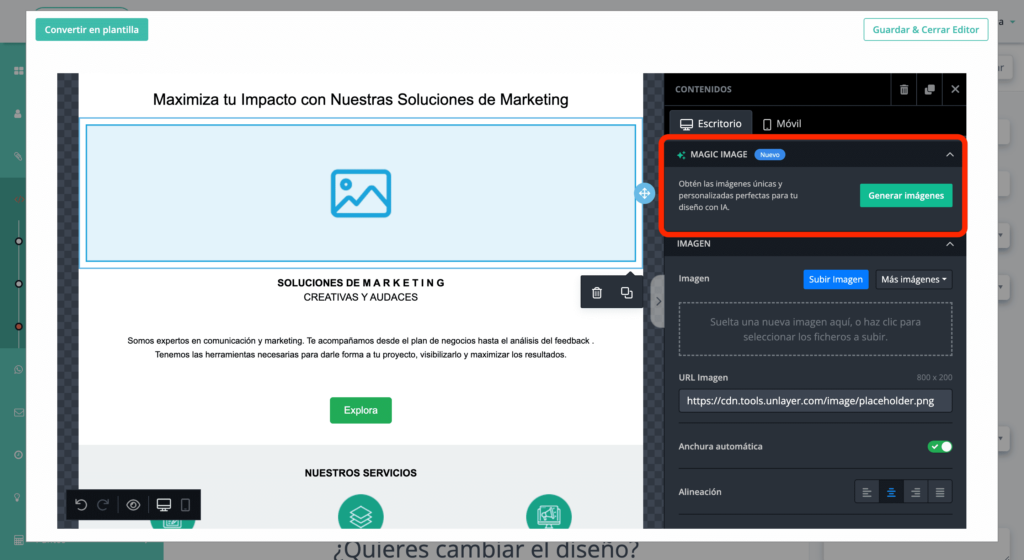This screenshot has height=560, width=1024.
Task: Click Guardar & Cerrar Editor button
Action: 925,29
